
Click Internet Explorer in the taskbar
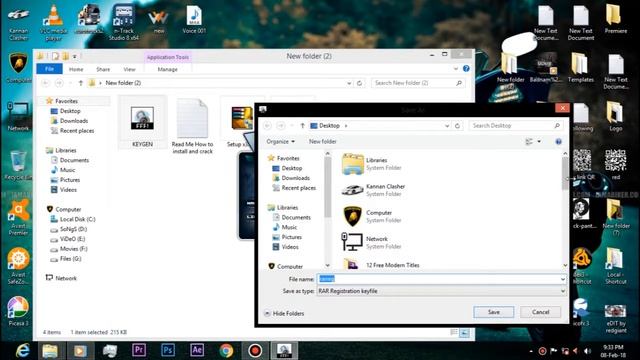click(x=22, y=351)
